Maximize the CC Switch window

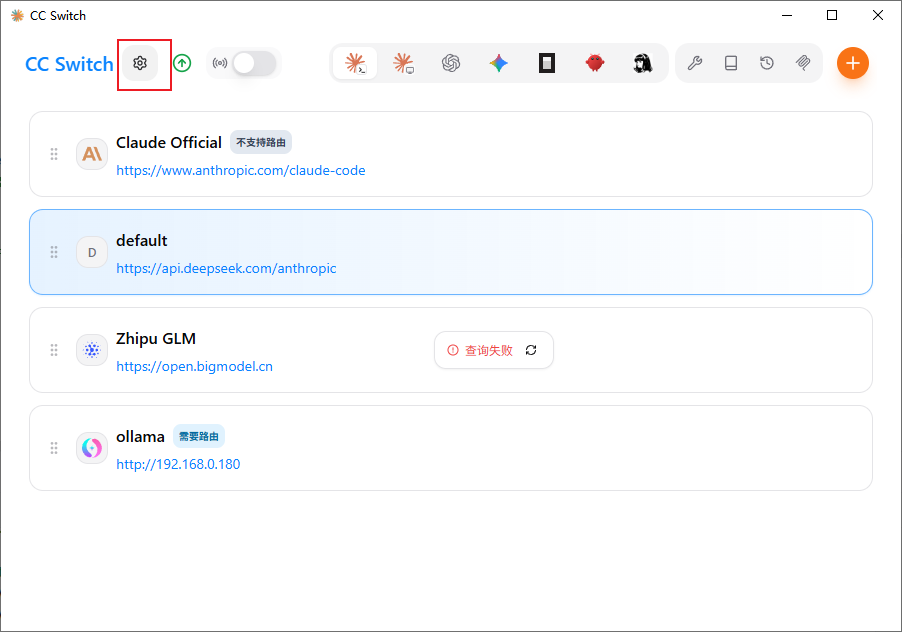pyautogui.click(x=832, y=16)
